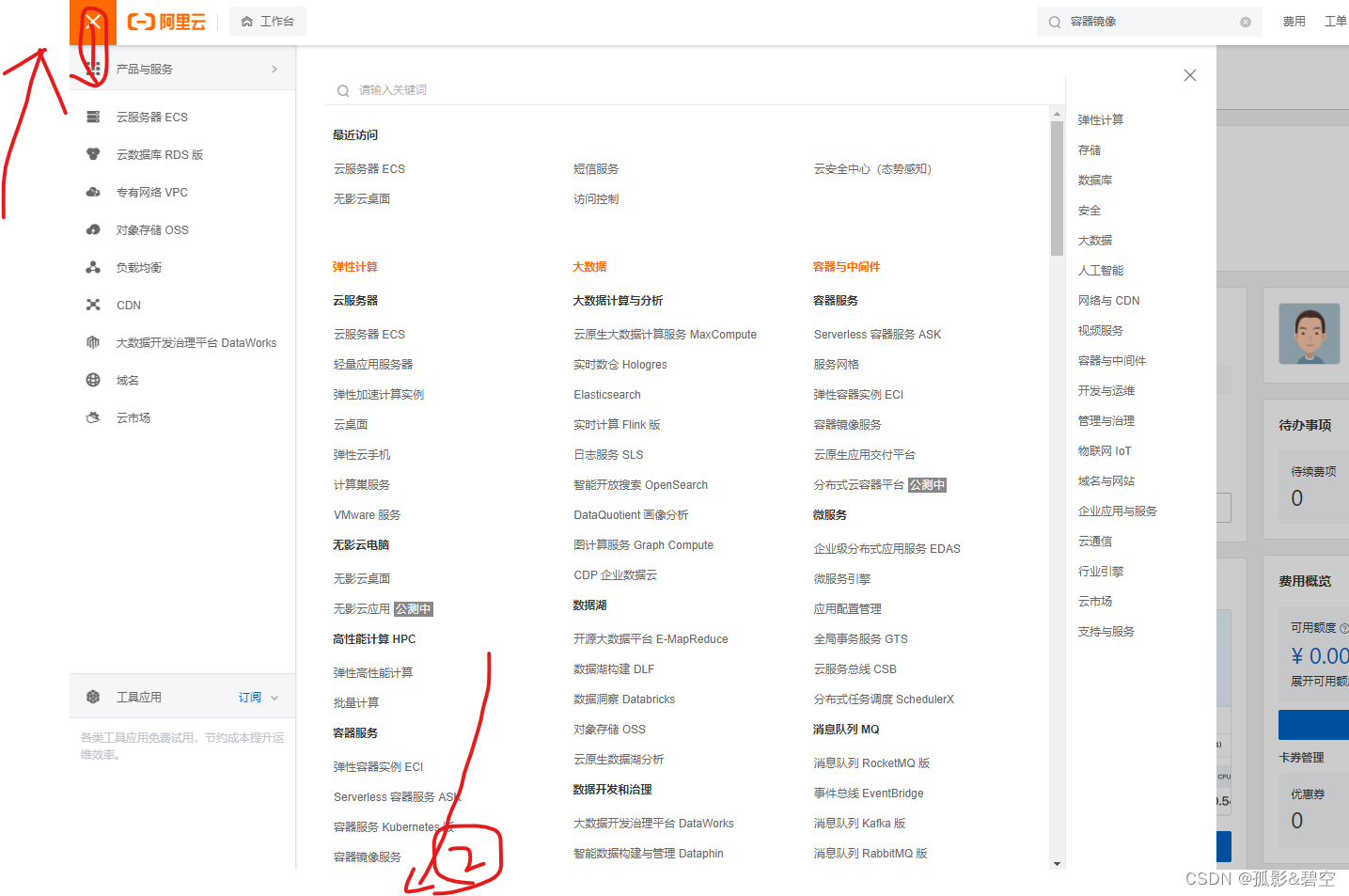This screenshot has height=896, width=1349.
Task: Open 弹性高性能计算 link
Action: coord(373,673)
